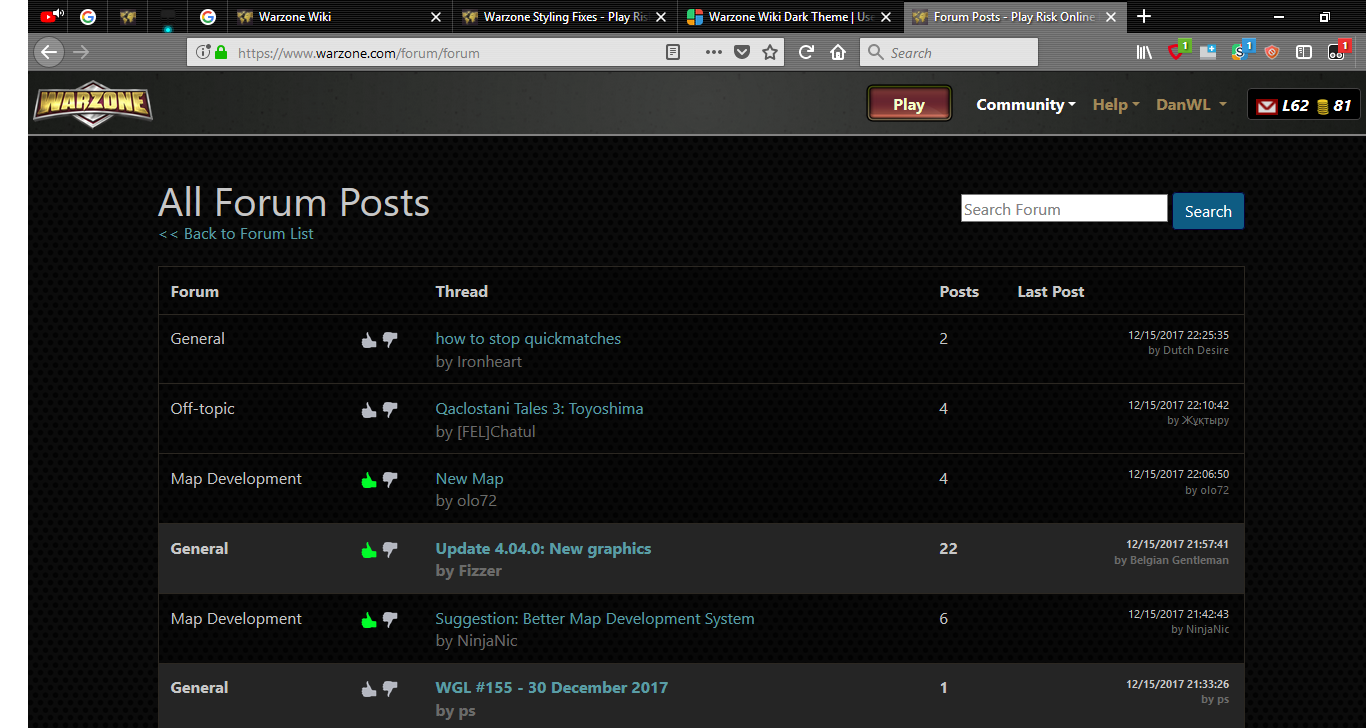Open the browser sidebar panels icon

[1302, 52]
